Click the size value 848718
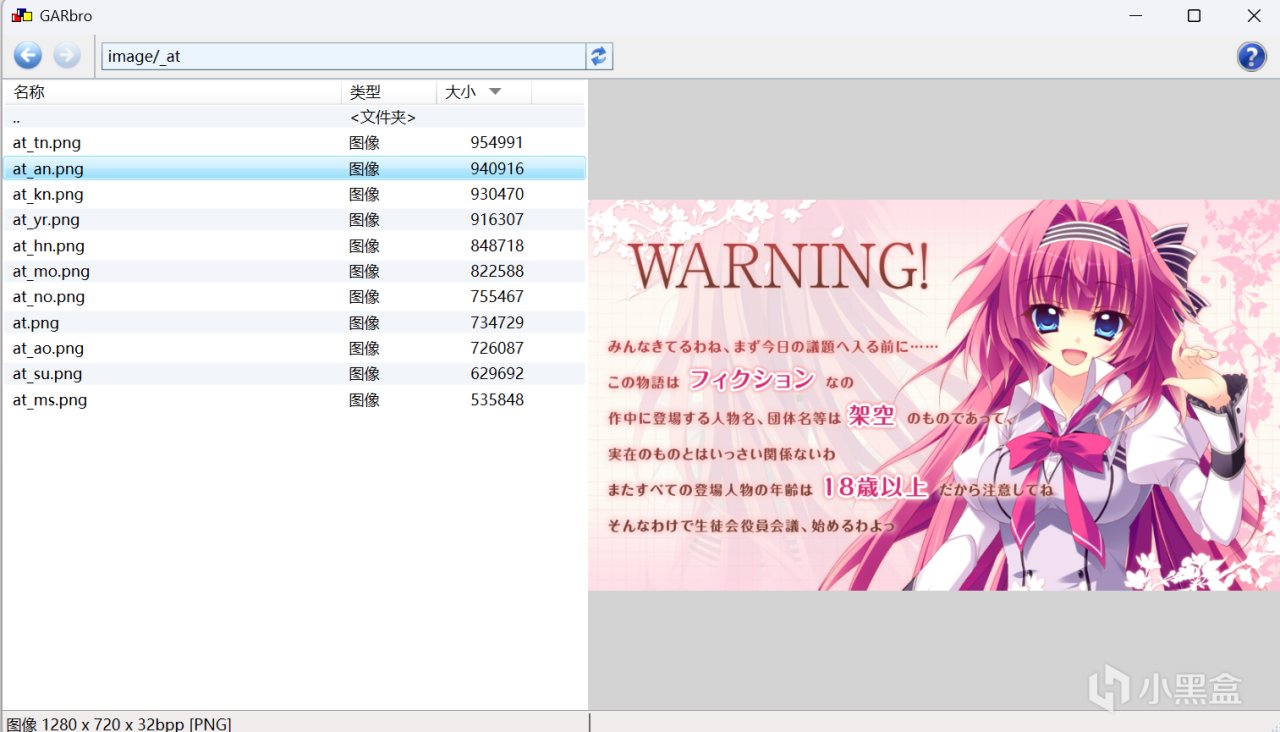The height and width of the screenshot is (732, 1280). pos(497,246)
